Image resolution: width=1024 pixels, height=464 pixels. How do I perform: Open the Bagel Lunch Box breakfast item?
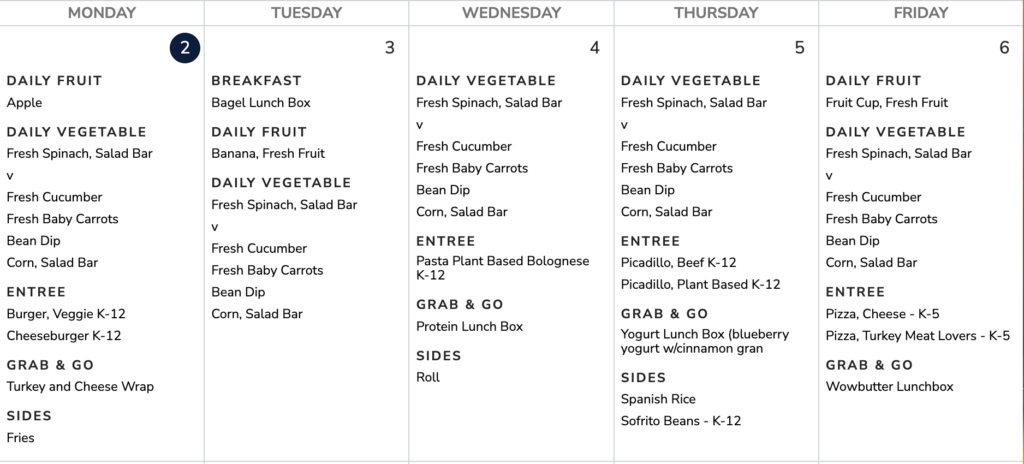point(261,103)
